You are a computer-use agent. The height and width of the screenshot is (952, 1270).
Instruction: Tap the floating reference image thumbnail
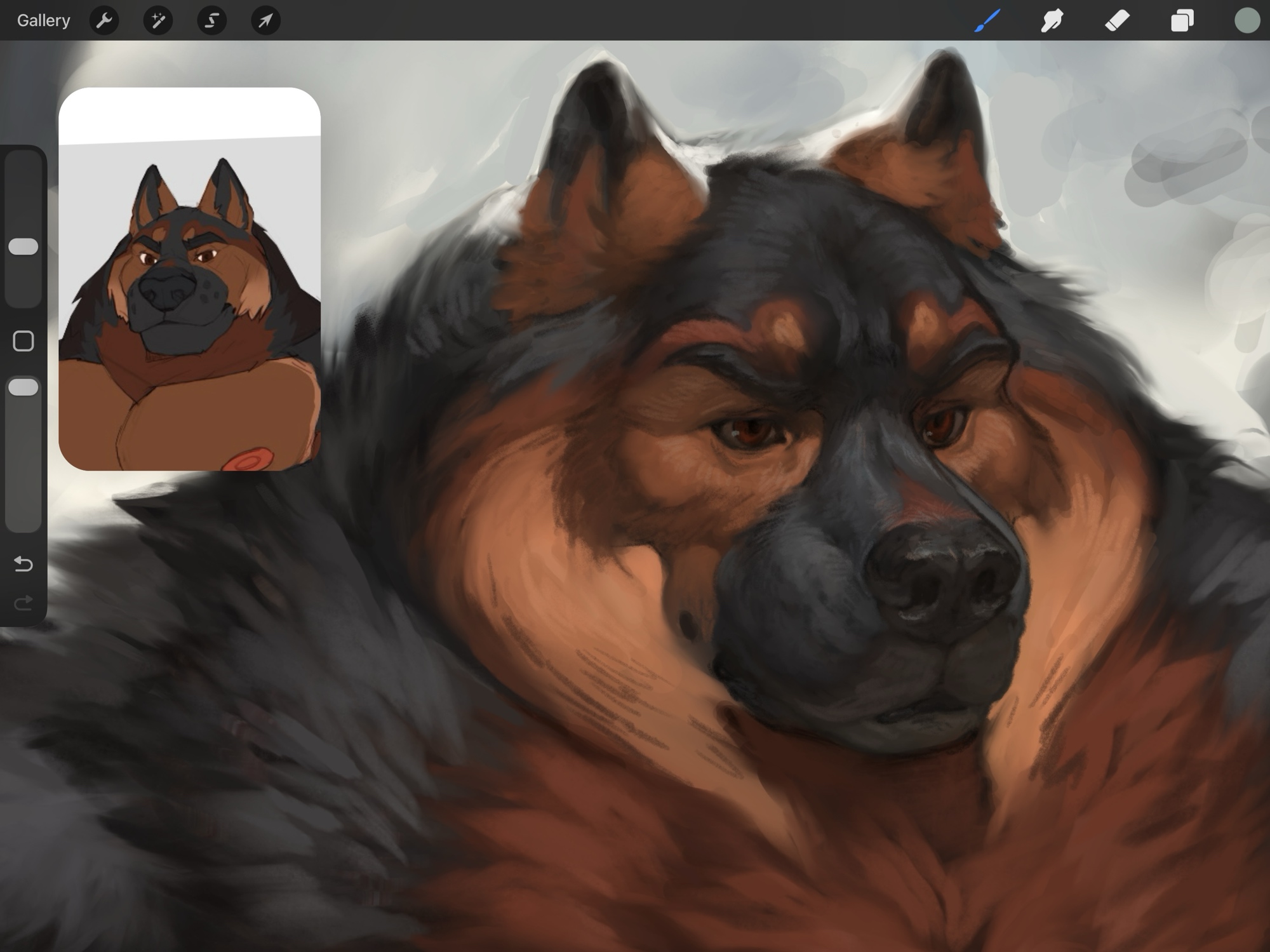click(x=189, y=305)
